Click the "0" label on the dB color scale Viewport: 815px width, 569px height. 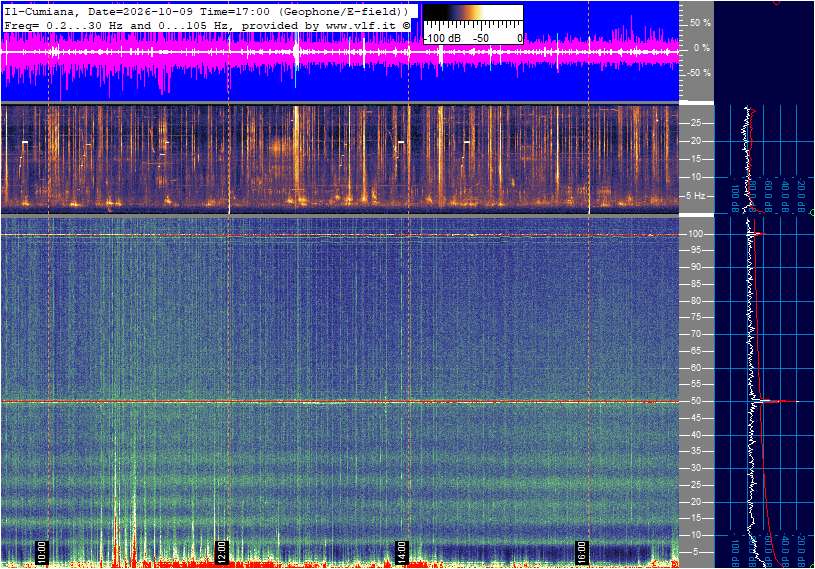point(519,38)
